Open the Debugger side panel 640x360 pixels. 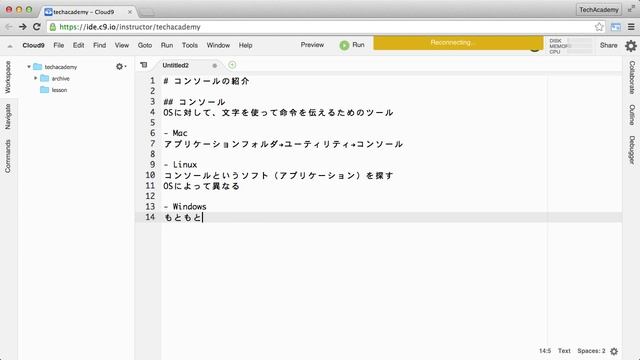pos(632,150)
